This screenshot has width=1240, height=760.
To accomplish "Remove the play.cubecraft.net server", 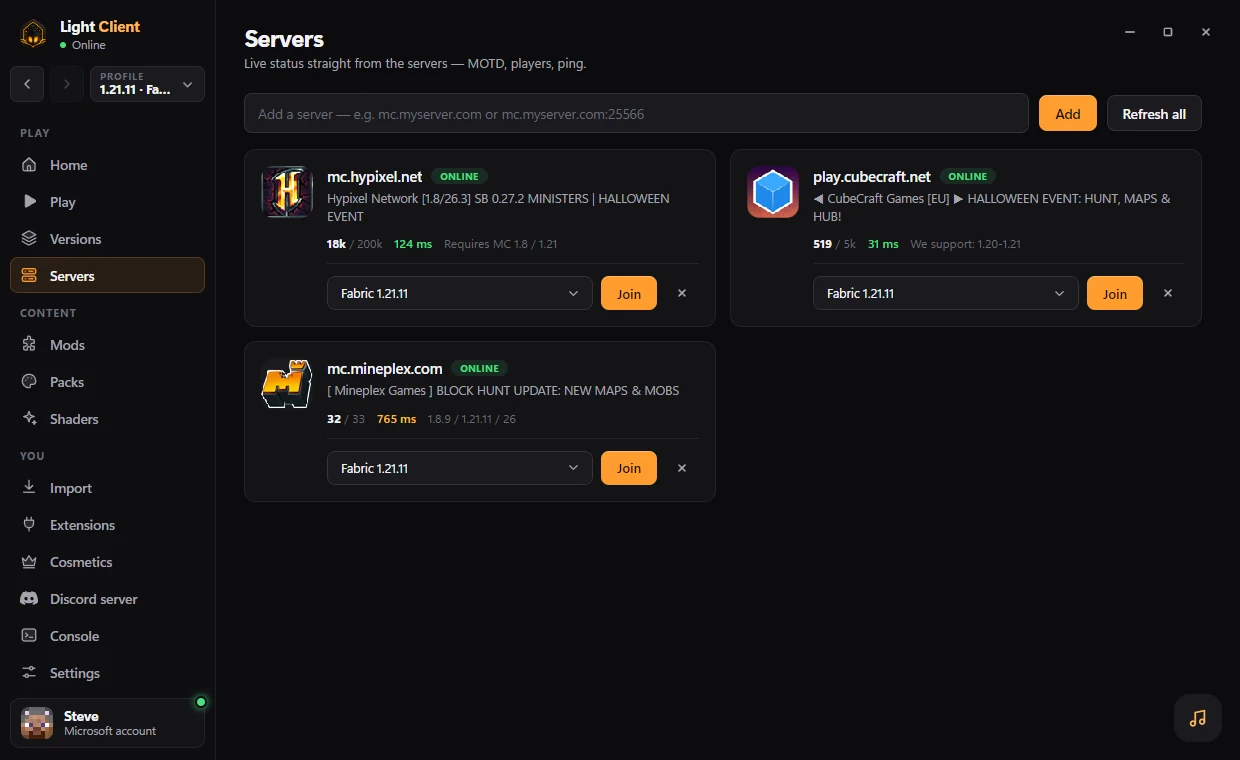I will (1168, 293).
